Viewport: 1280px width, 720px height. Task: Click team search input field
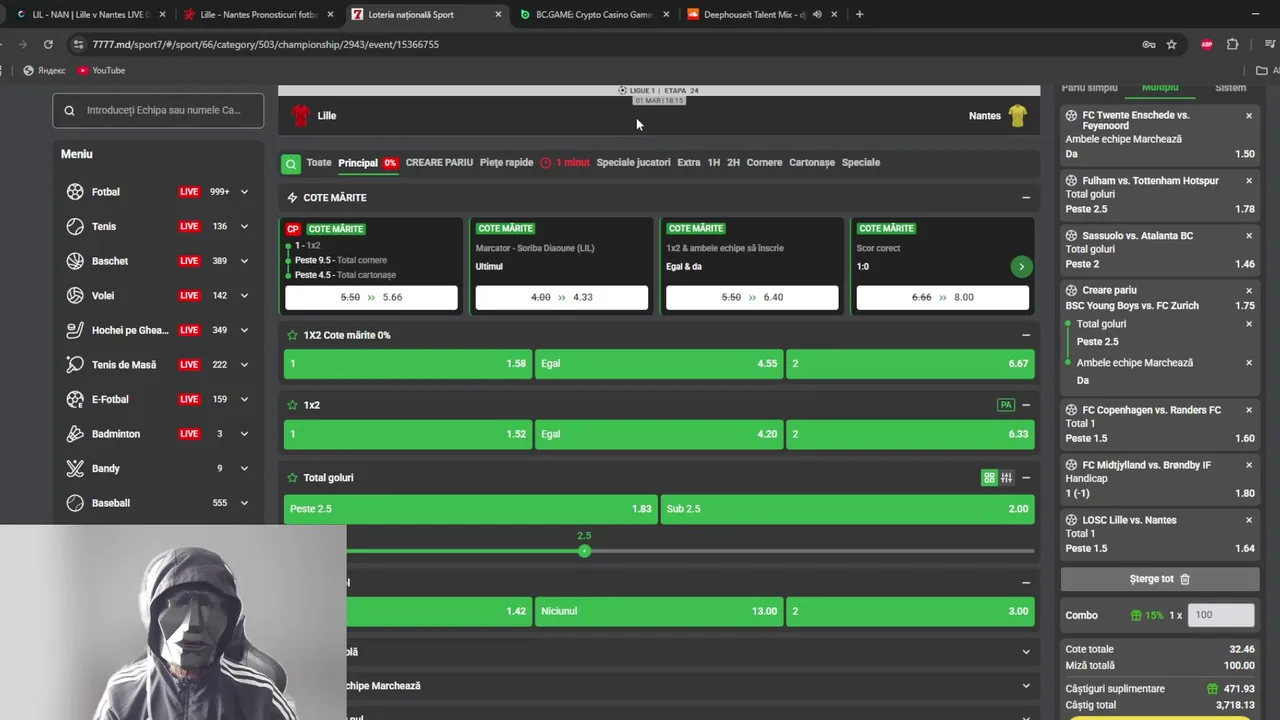[x=158, y=110]
